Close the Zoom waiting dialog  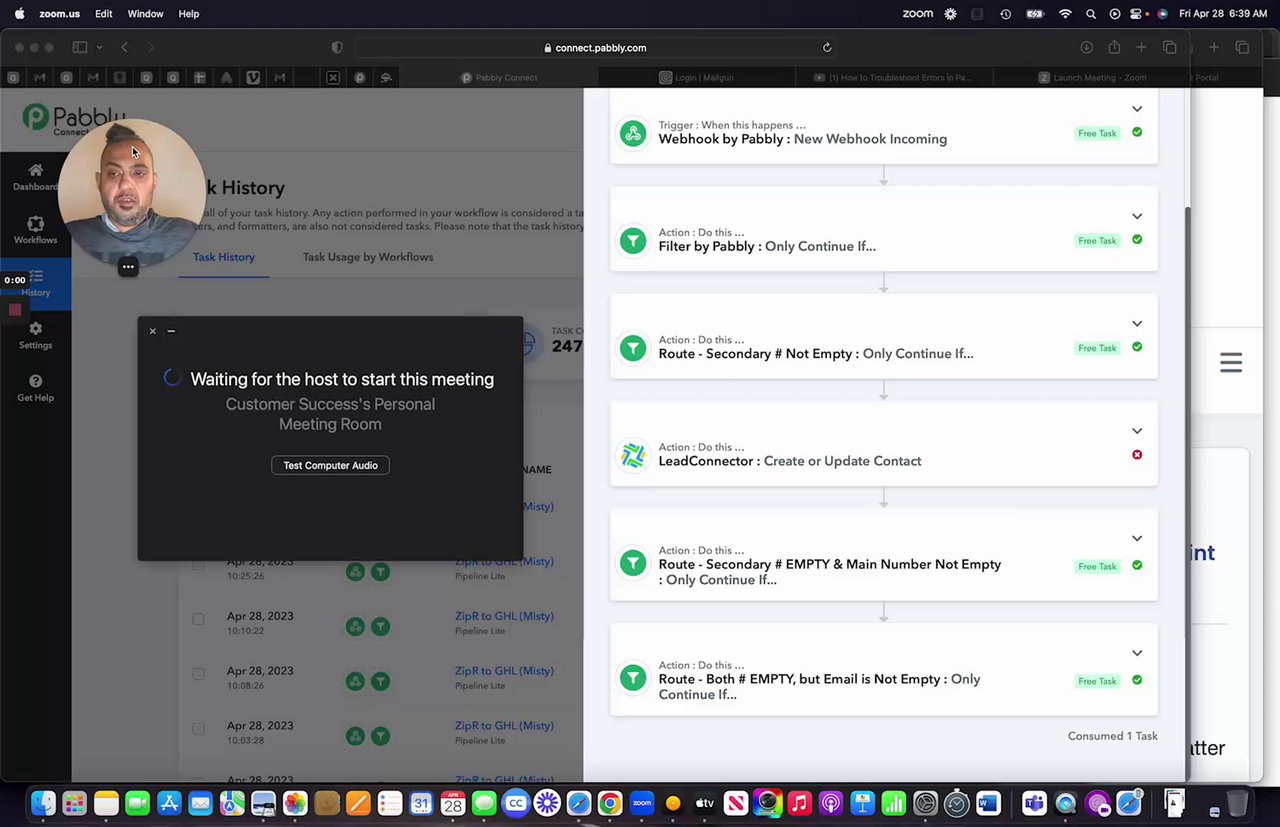tap(153, 331)
